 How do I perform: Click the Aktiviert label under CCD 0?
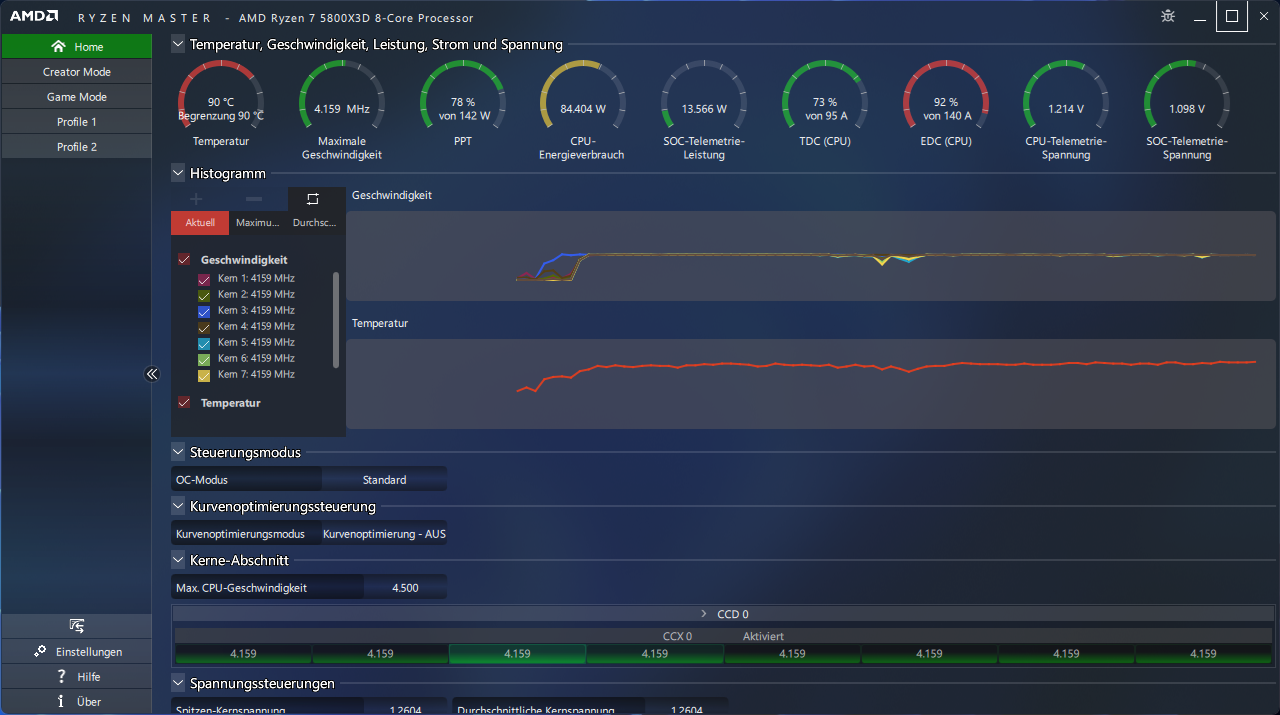click(763, 636)
